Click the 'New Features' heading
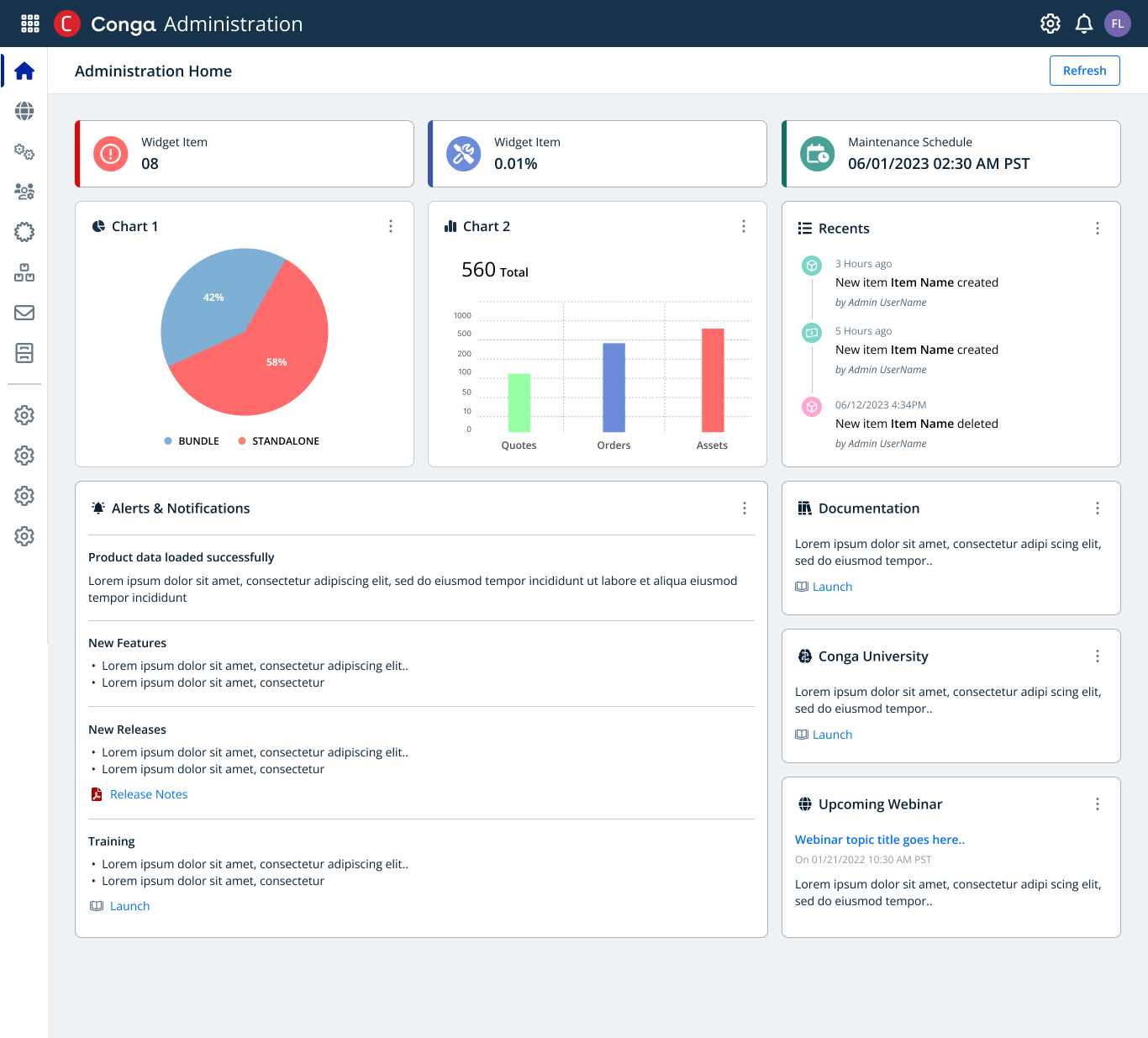This screenshot has width=1148, height=1038. 128,643
